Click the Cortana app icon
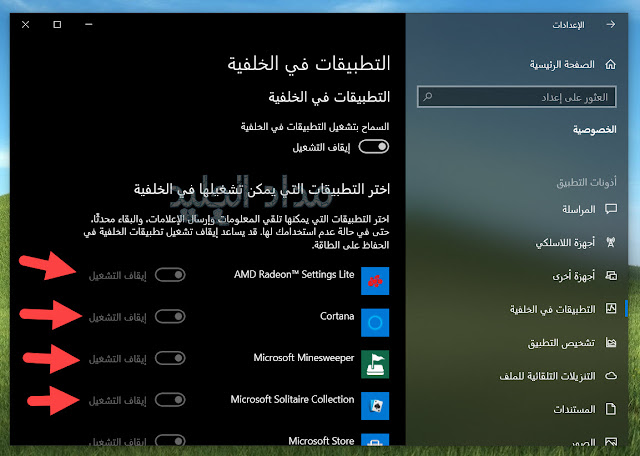The width and height of the screenshot is (640, 456). click(375, 323)
